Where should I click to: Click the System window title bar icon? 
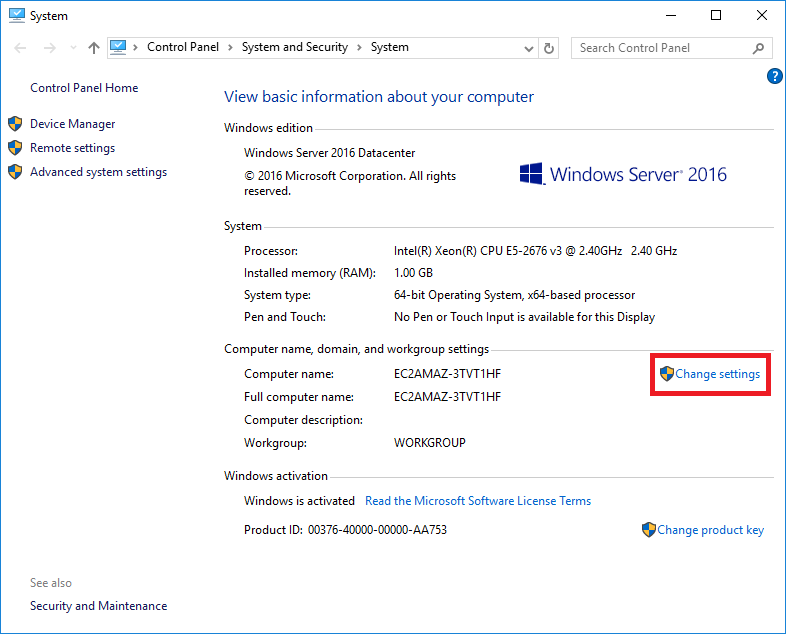17,16
